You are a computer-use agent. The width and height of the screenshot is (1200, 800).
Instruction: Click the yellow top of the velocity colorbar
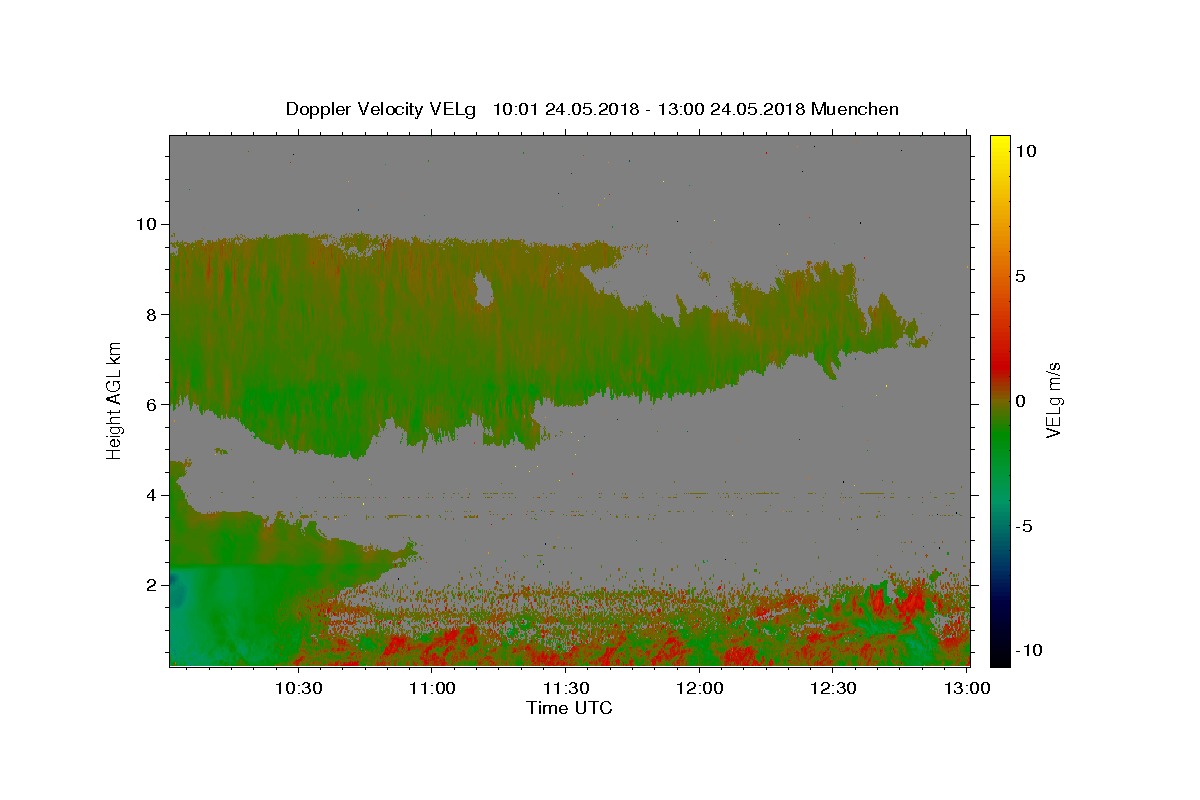pyautogui.click(x=1000, y=142)
